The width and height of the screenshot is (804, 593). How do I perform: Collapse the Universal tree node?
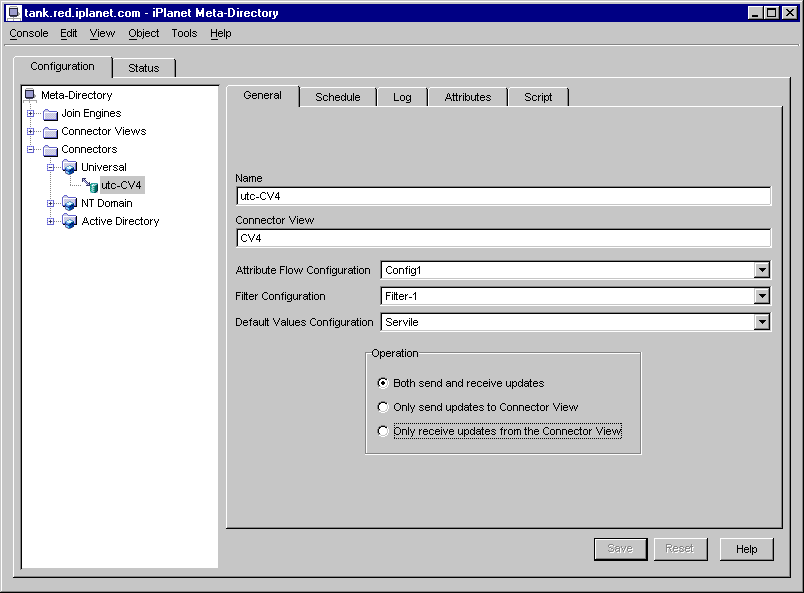point(51,167)
